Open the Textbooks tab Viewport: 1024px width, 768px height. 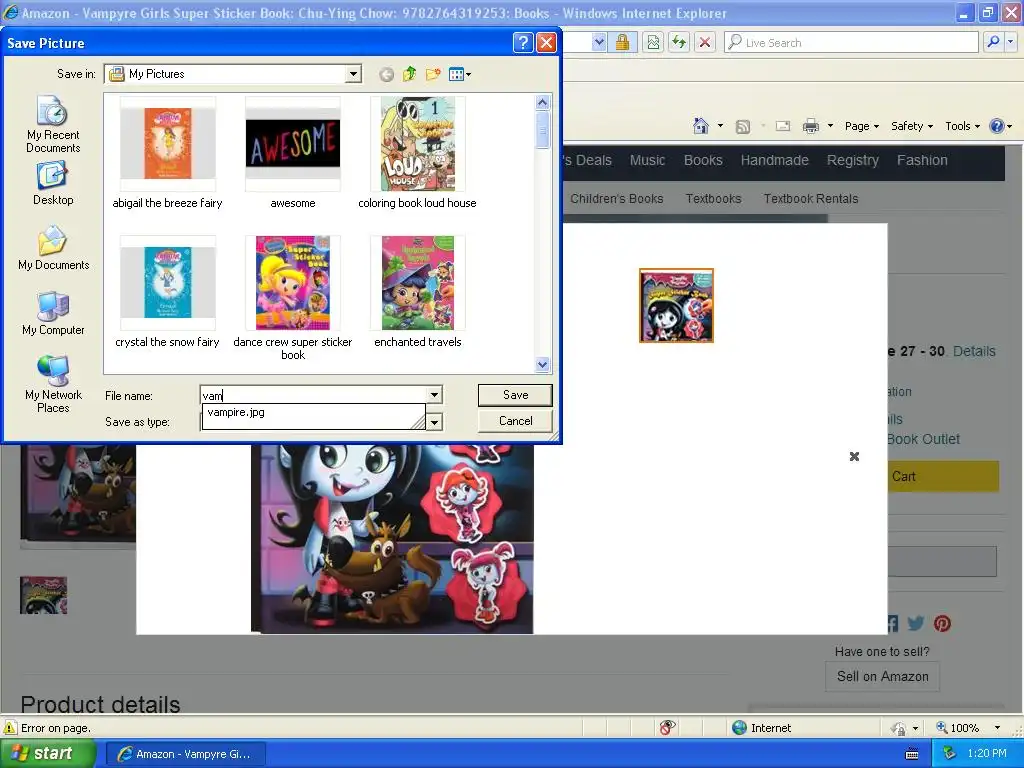tap(713, 199)
